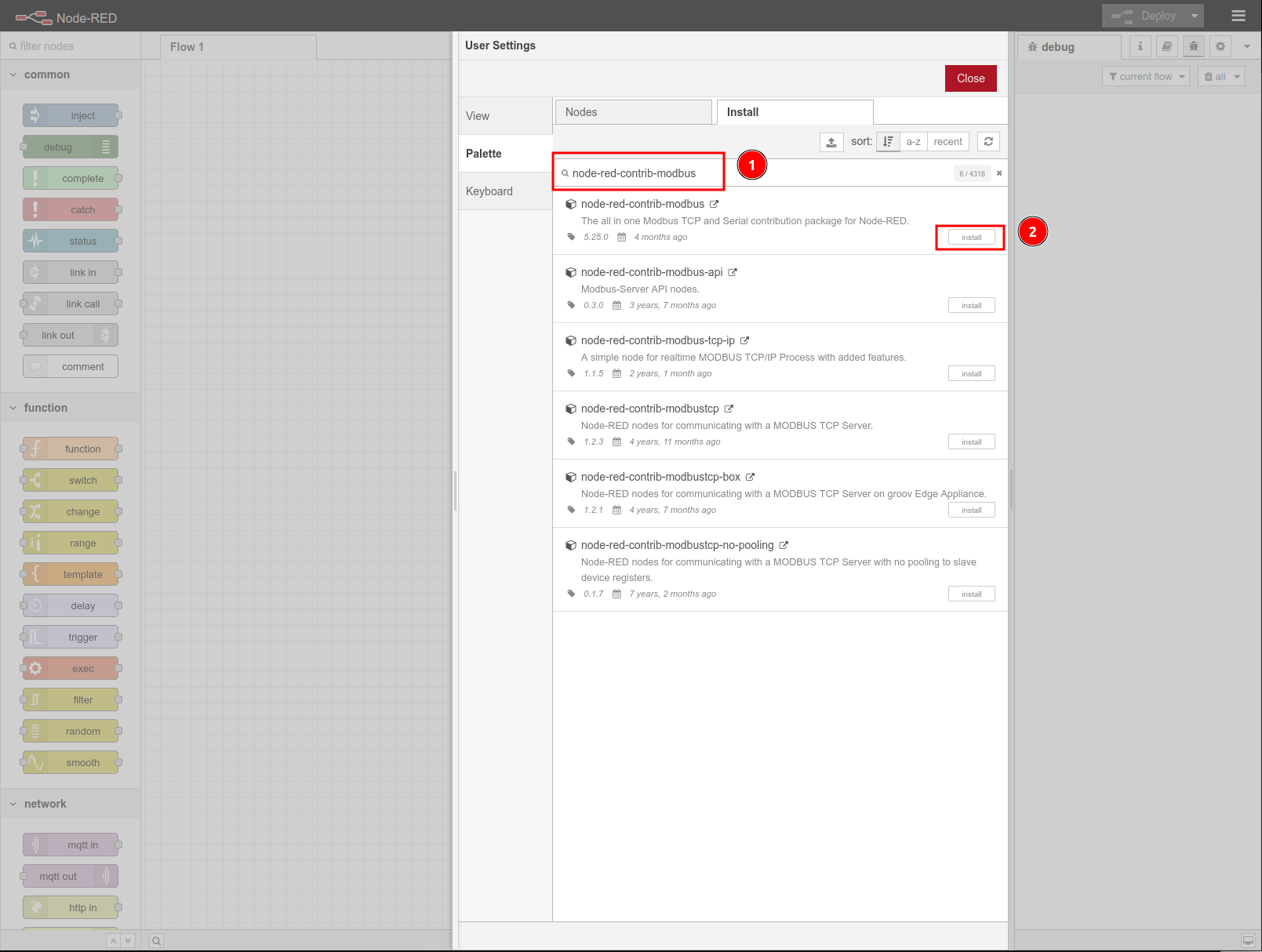Install node-red-contrib-modbus-api

click(971, 306)
